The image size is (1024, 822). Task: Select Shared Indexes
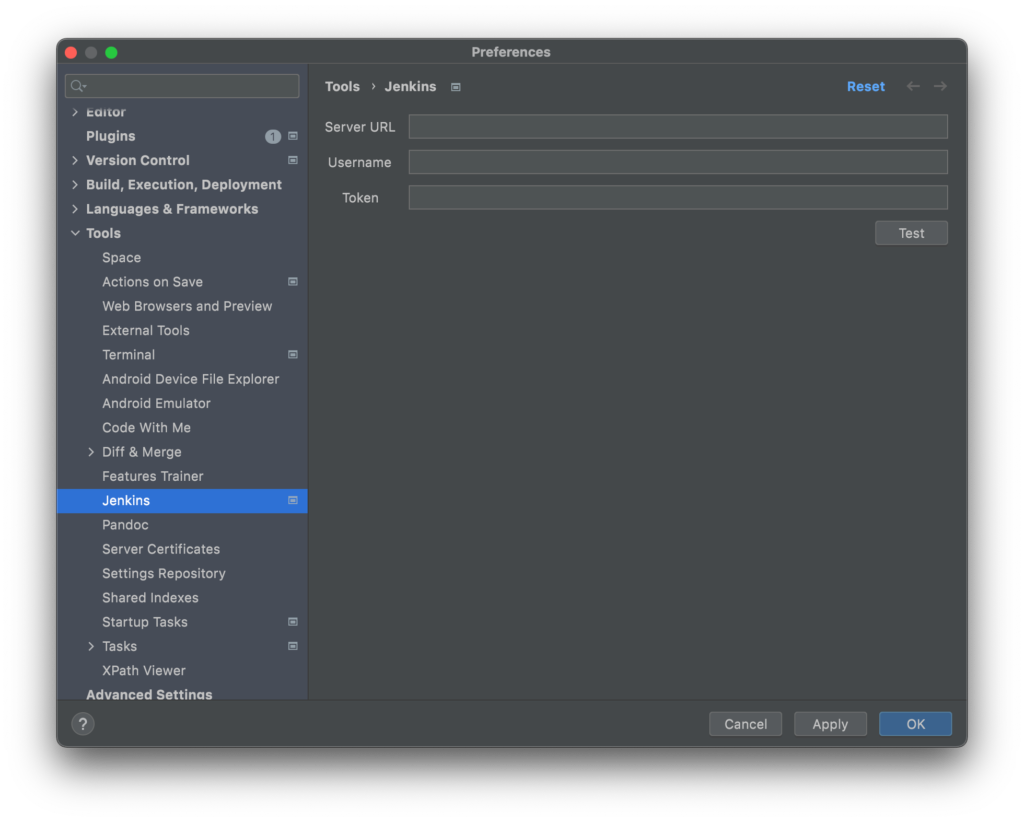click(150, 597)
